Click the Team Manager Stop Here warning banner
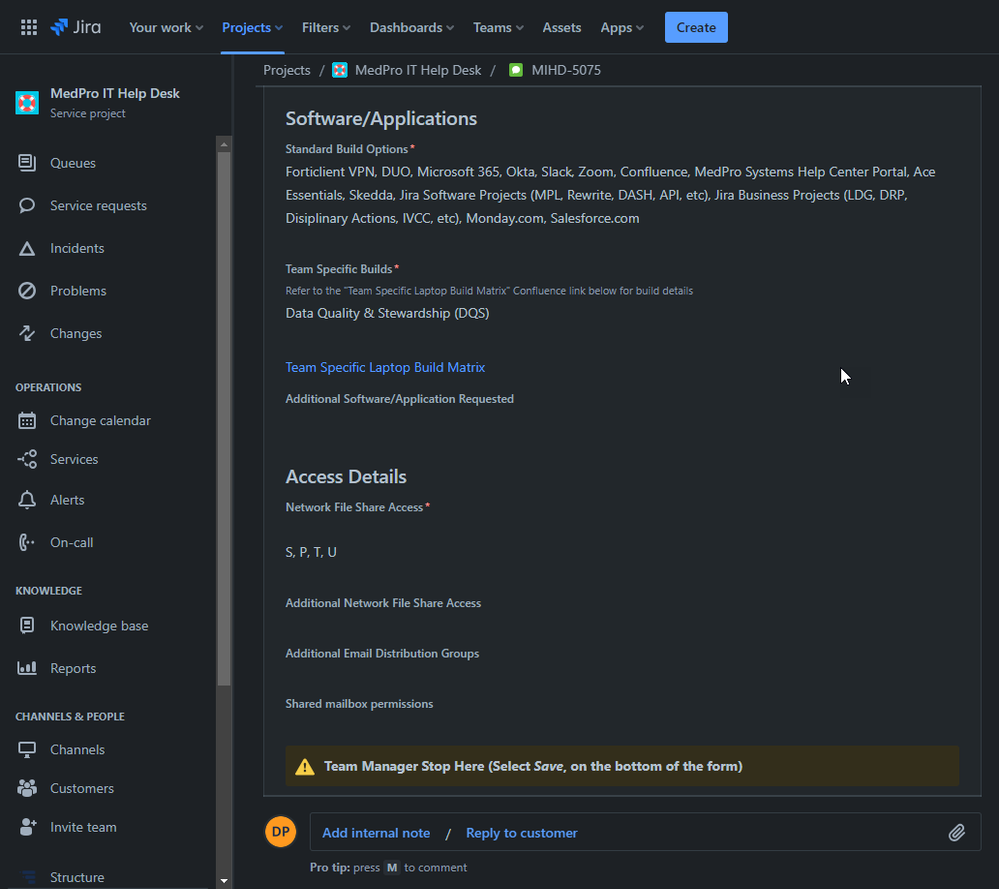 (x=622, y=766)
